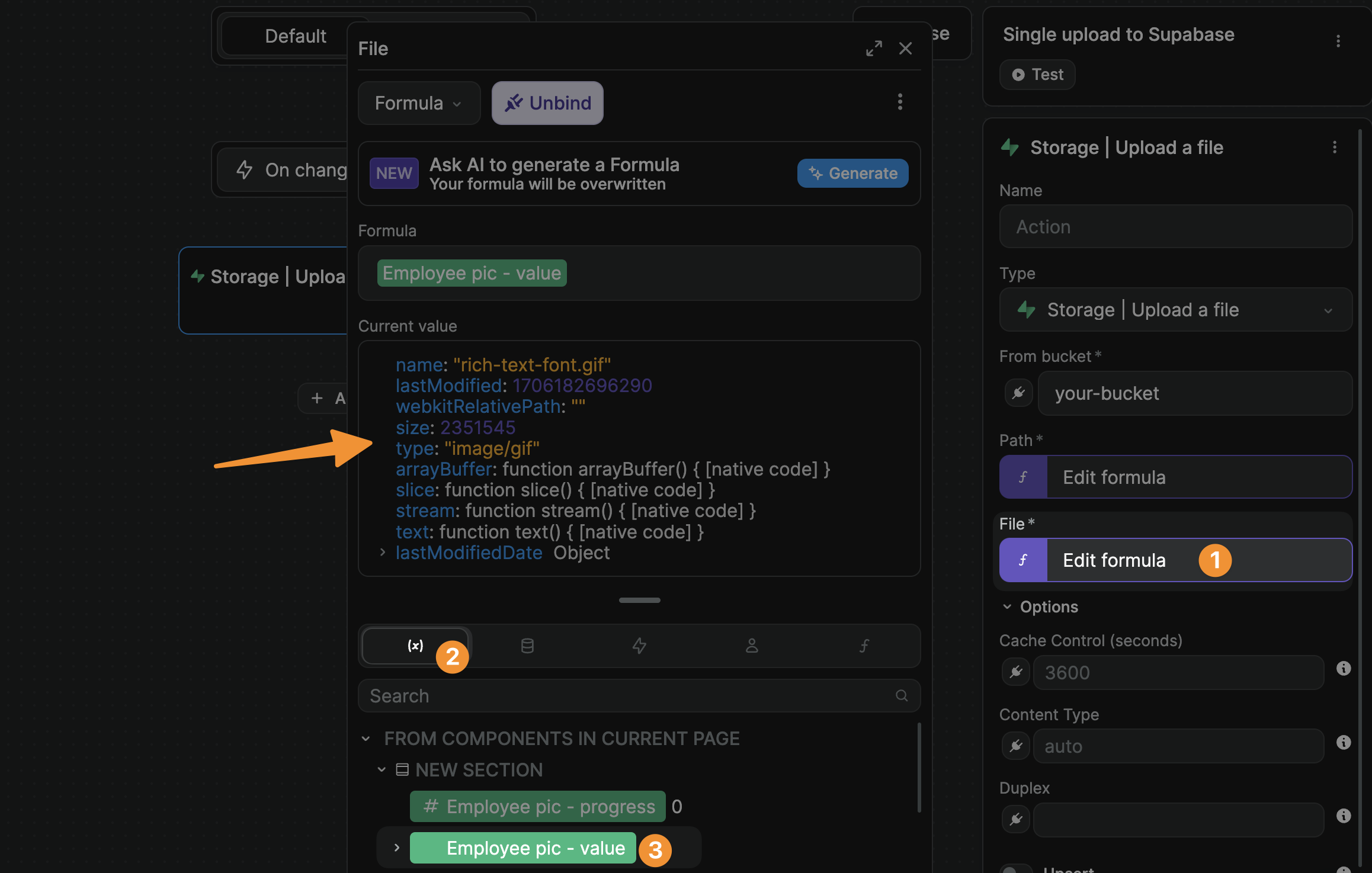
Task: Expand the File formula panel to fullscreen
Action: 874,49
